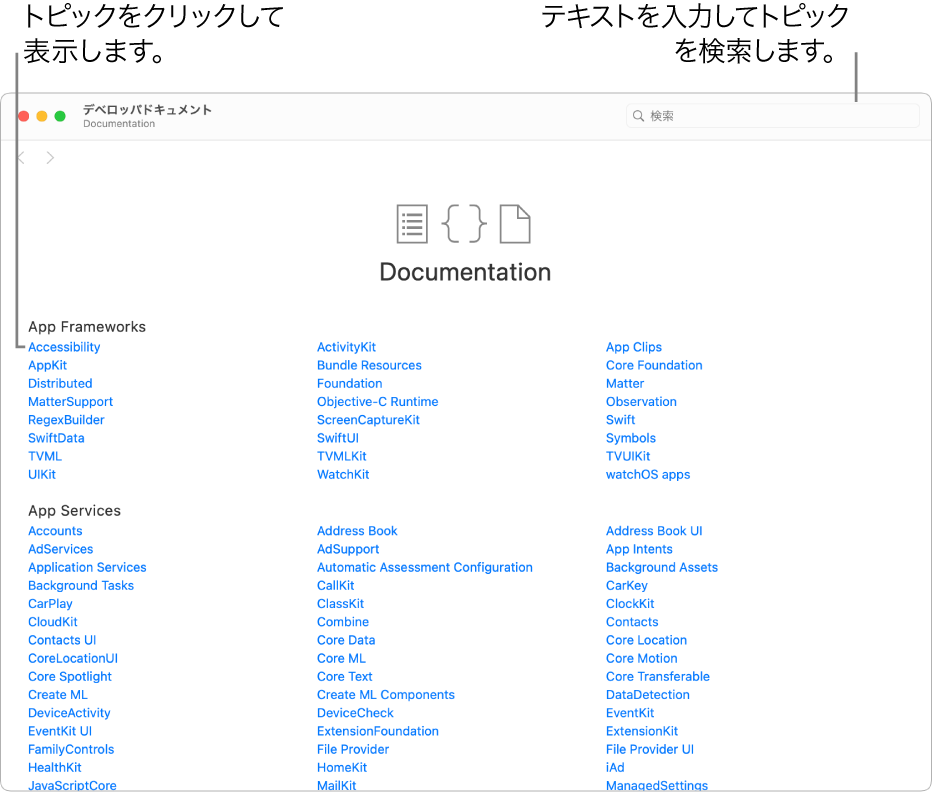The height and width of the screenshot is (793, 934).
Task: Open Core Transferable
Action: click(x=658, y=677)
